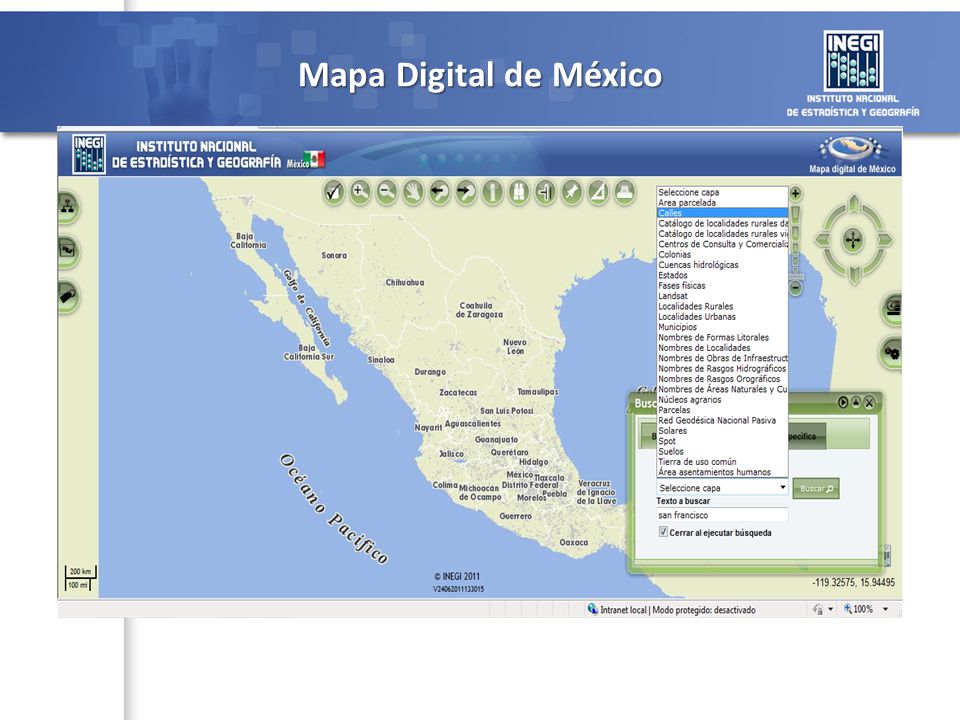960x720 pixels.
Task: Select the set-square measure tool
Action: 598,192
